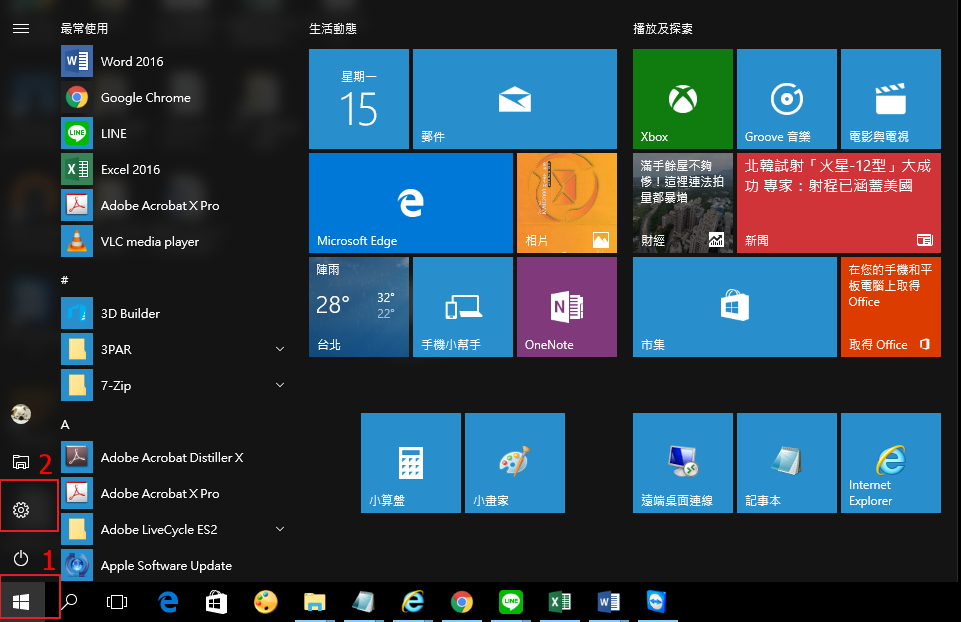Open File Explorer on the taskbar
This screenshot has height=622, width=961.
point(314,602)
